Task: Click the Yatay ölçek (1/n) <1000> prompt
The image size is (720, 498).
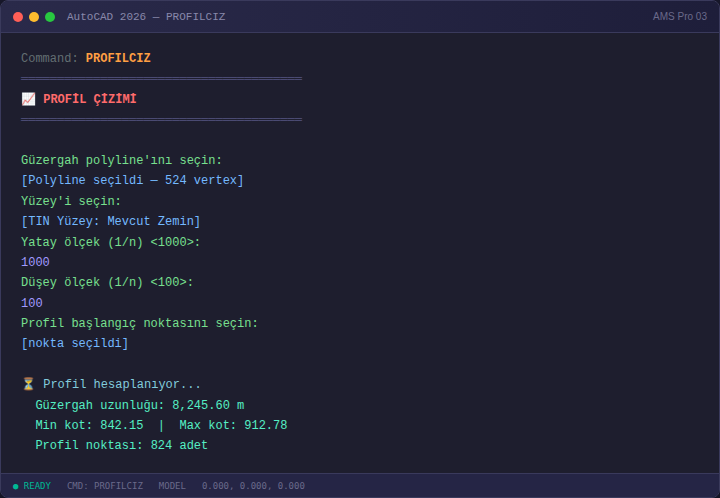Action: point(111,242)
